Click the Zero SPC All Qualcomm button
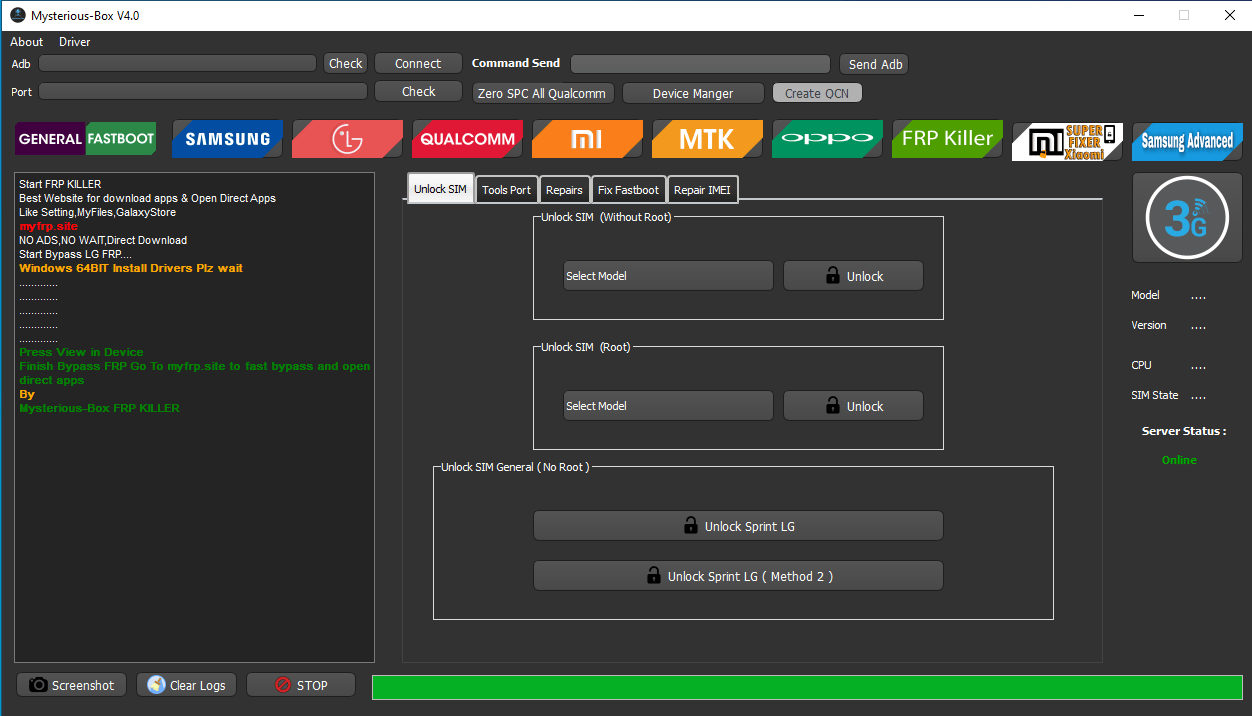Screen dimensions: 1252x716 pos(543,92)
